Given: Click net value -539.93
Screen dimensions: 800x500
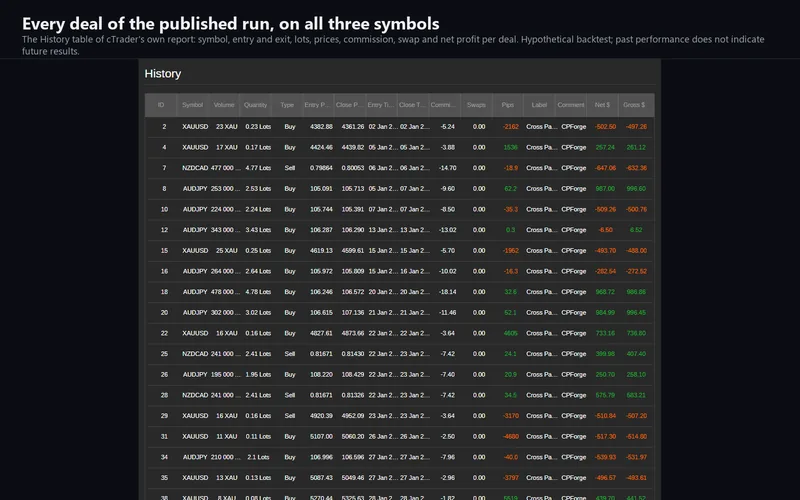Looking at the screenshot, I should coord(605,457).
